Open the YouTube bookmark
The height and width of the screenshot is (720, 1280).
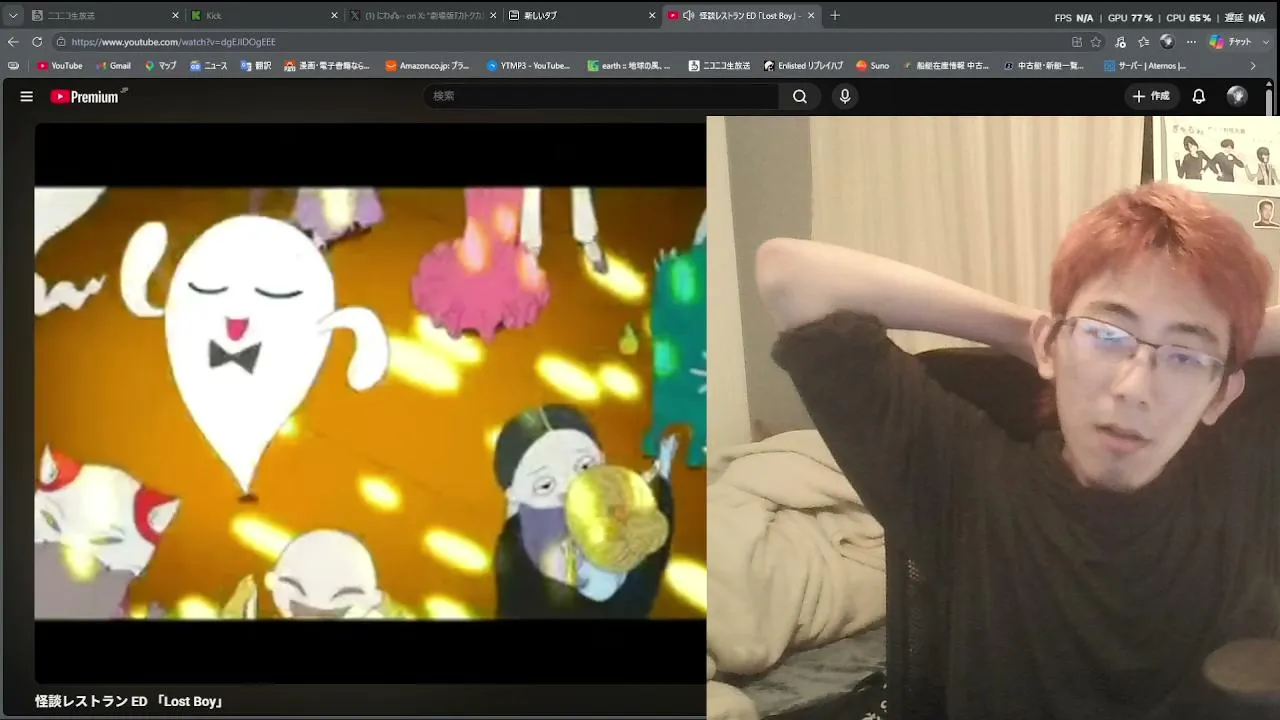pos(60,66)
